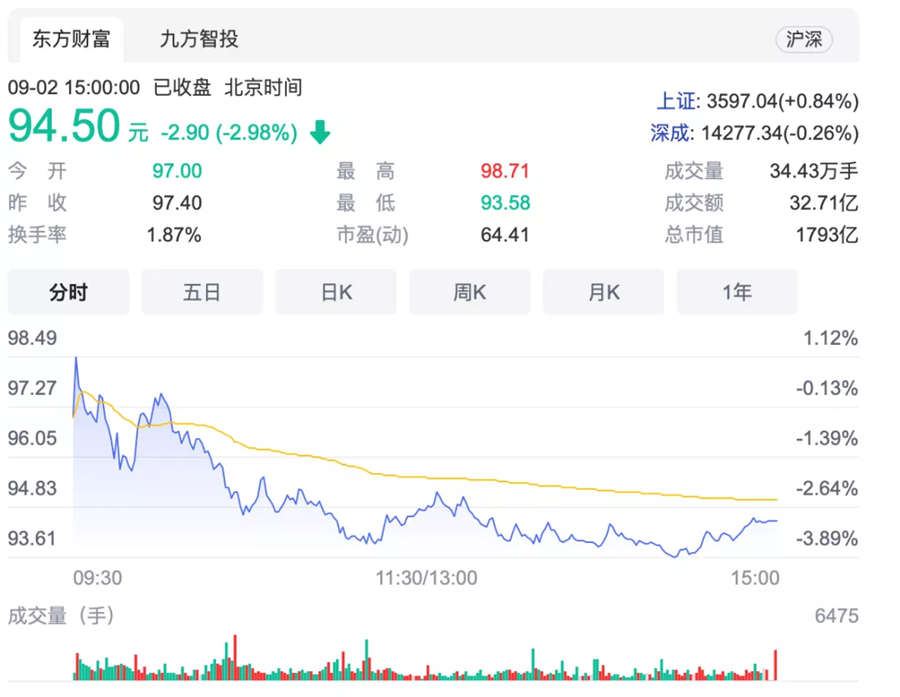Click the 深成 index link

[672, 133]
